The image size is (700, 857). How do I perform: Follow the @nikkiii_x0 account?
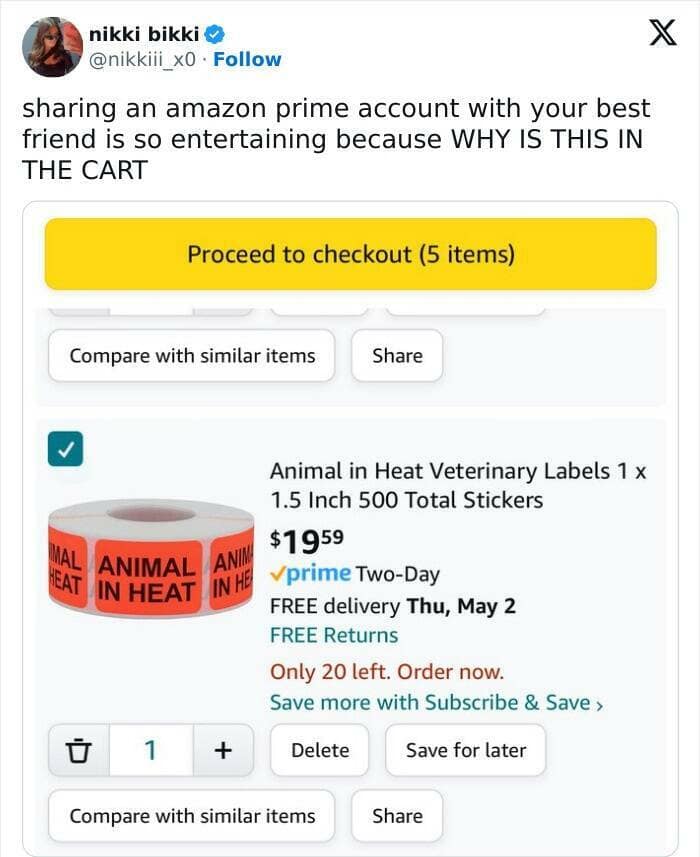(247, 59)
